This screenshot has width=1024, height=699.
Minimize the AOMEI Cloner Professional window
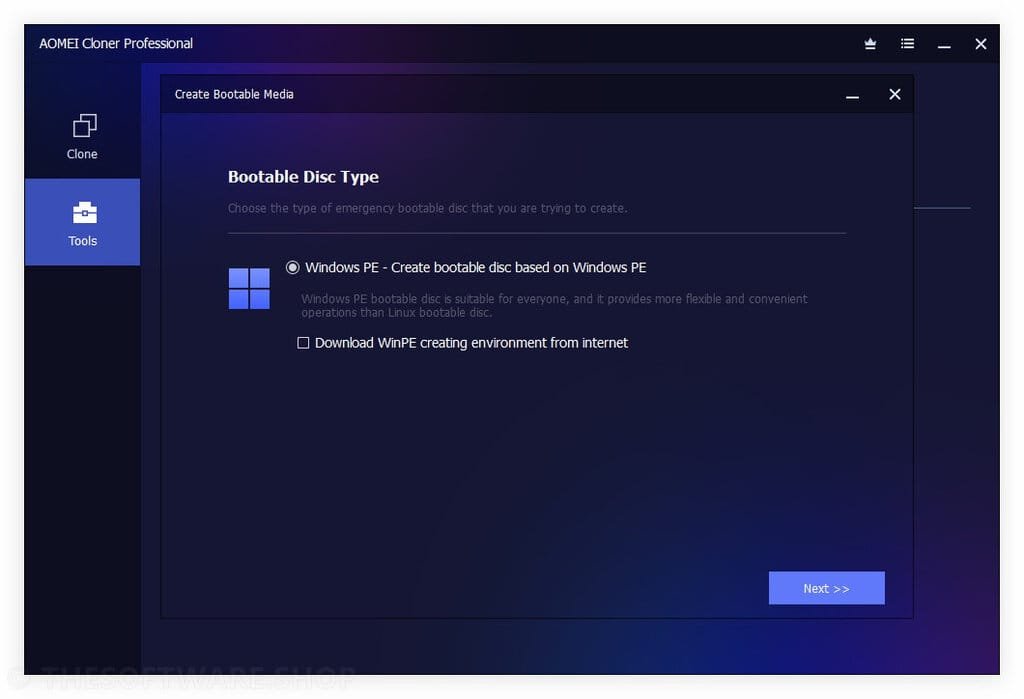tap(944, 44)
